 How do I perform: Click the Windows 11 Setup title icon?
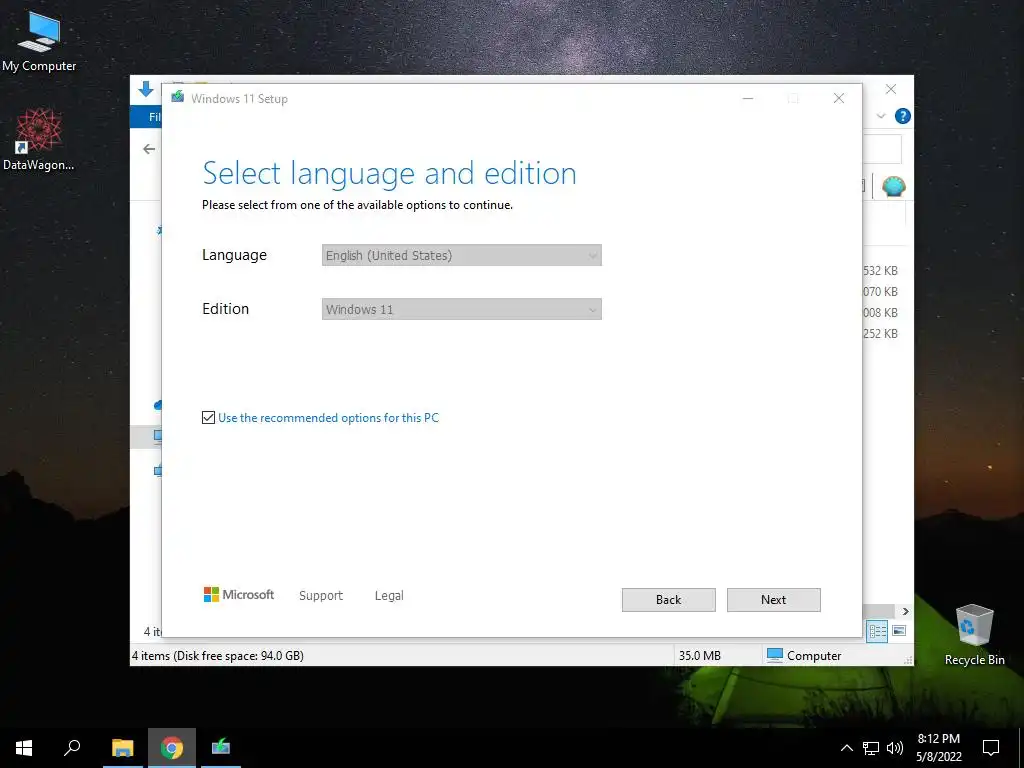pyautogui.click(x=177, y=97)
